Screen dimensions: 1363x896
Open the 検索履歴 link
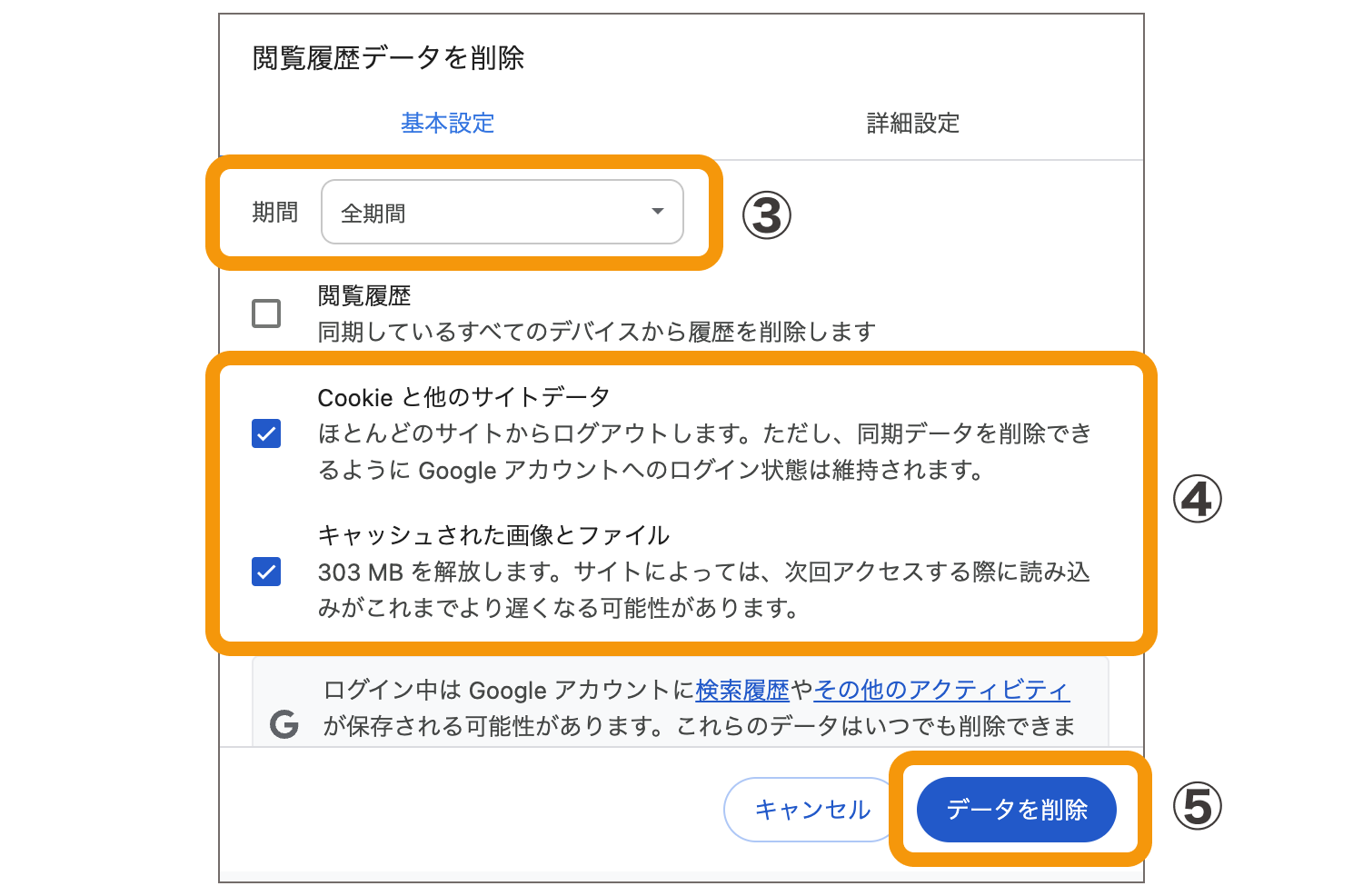[x=742, y=691]
